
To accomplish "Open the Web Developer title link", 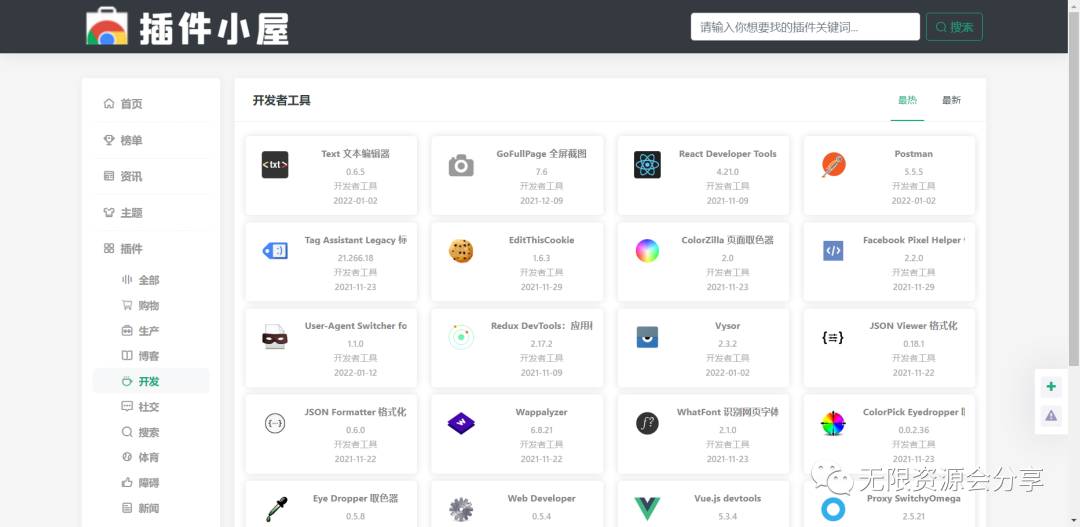I will 541,498.
